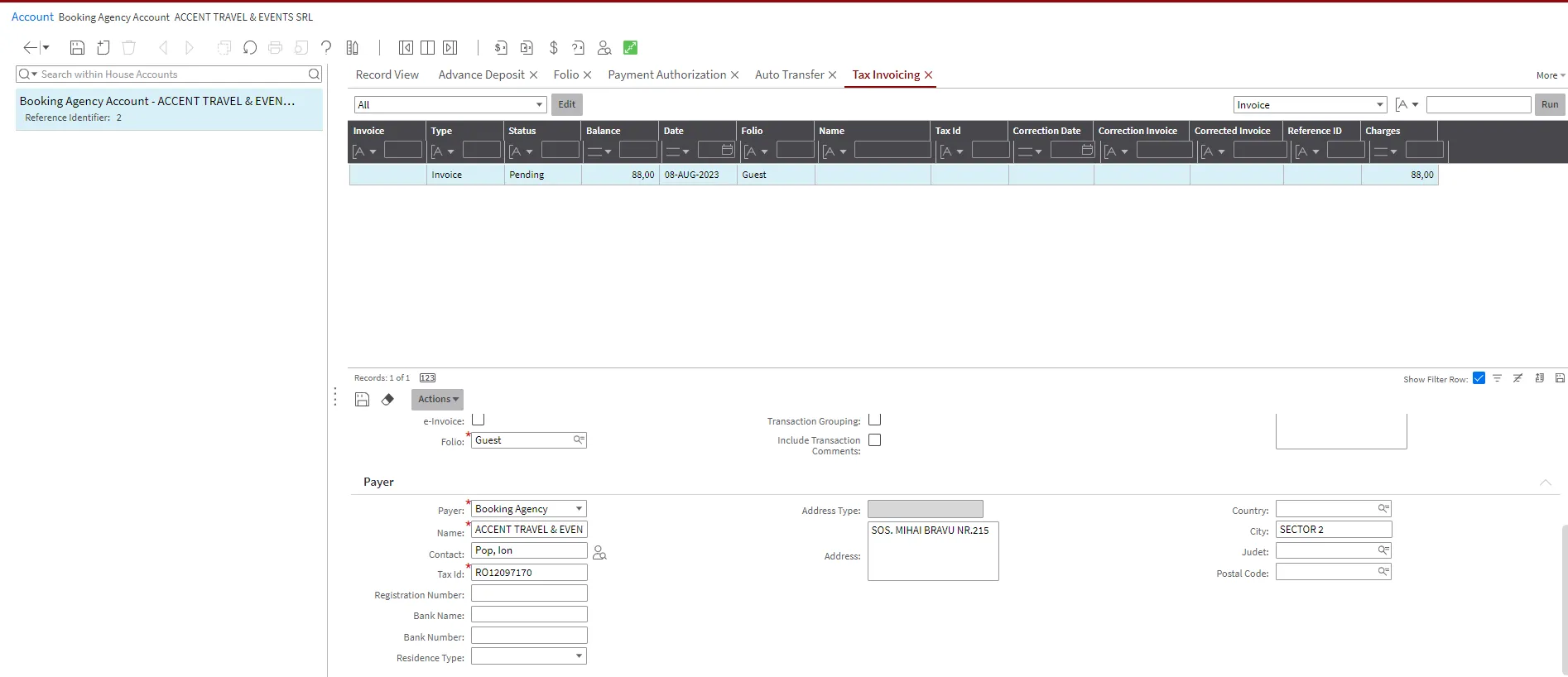
Task: Click the first dollar document icon
Action: tap(501, 48)
